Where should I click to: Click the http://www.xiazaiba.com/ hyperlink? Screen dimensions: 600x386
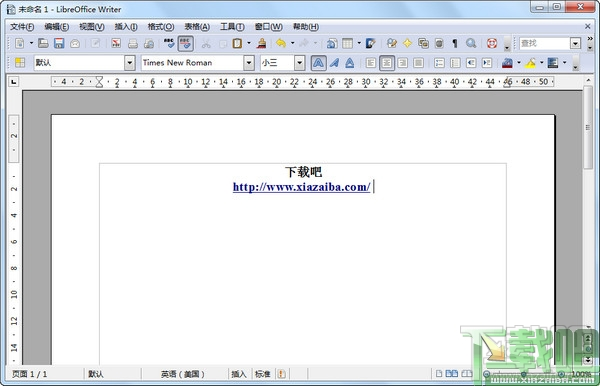pyautogui.click(x=302, y=187)
